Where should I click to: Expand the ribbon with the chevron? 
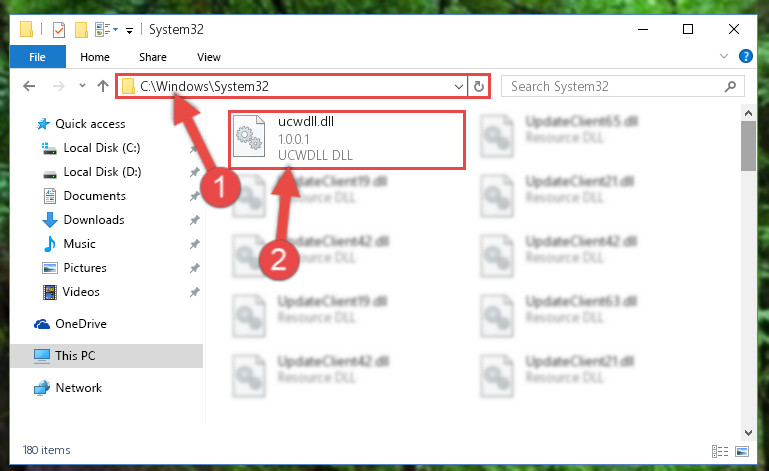tap(723, 56)
